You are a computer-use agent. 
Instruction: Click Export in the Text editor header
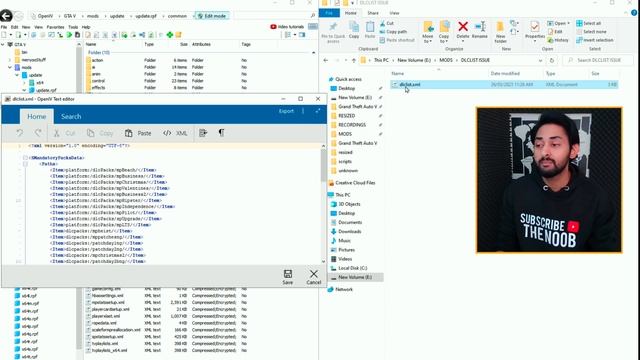(x=286, y=111)
